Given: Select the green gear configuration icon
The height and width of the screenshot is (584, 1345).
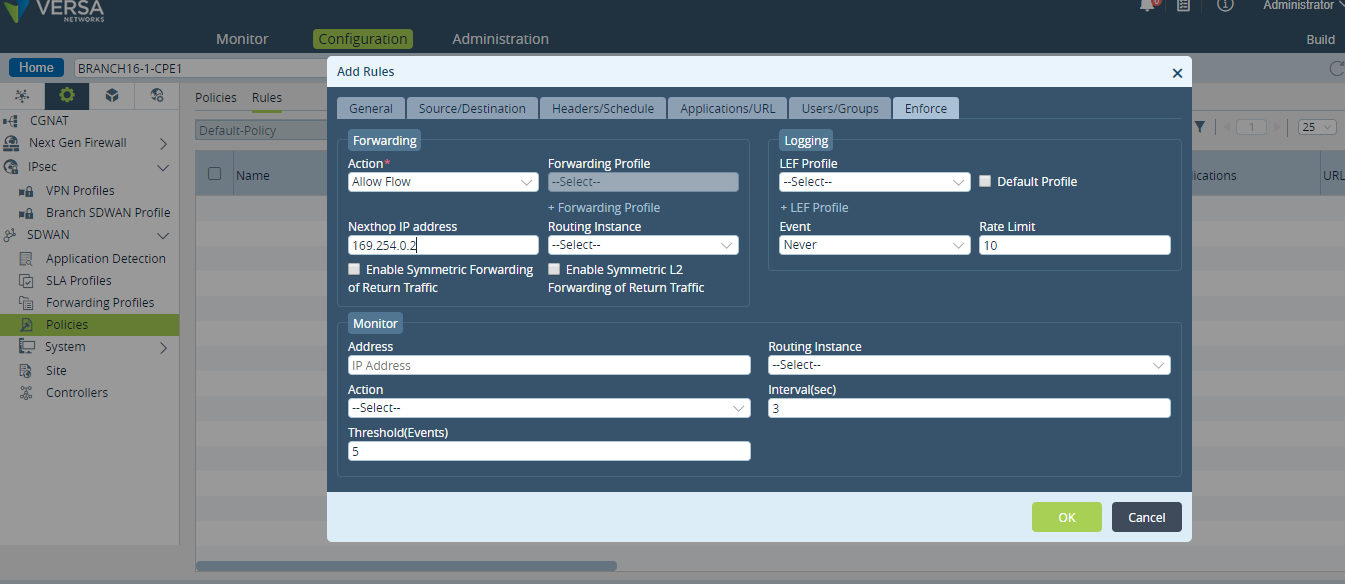Looking at the screenshot, I should 67,96.
